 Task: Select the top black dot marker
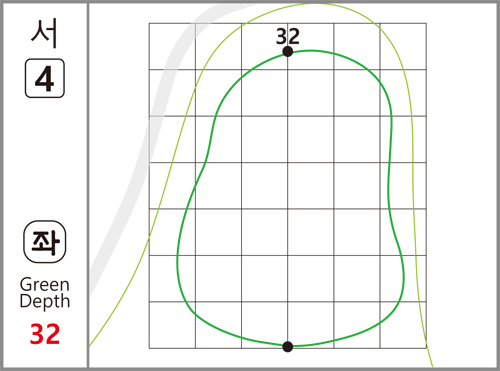point(288,52)
